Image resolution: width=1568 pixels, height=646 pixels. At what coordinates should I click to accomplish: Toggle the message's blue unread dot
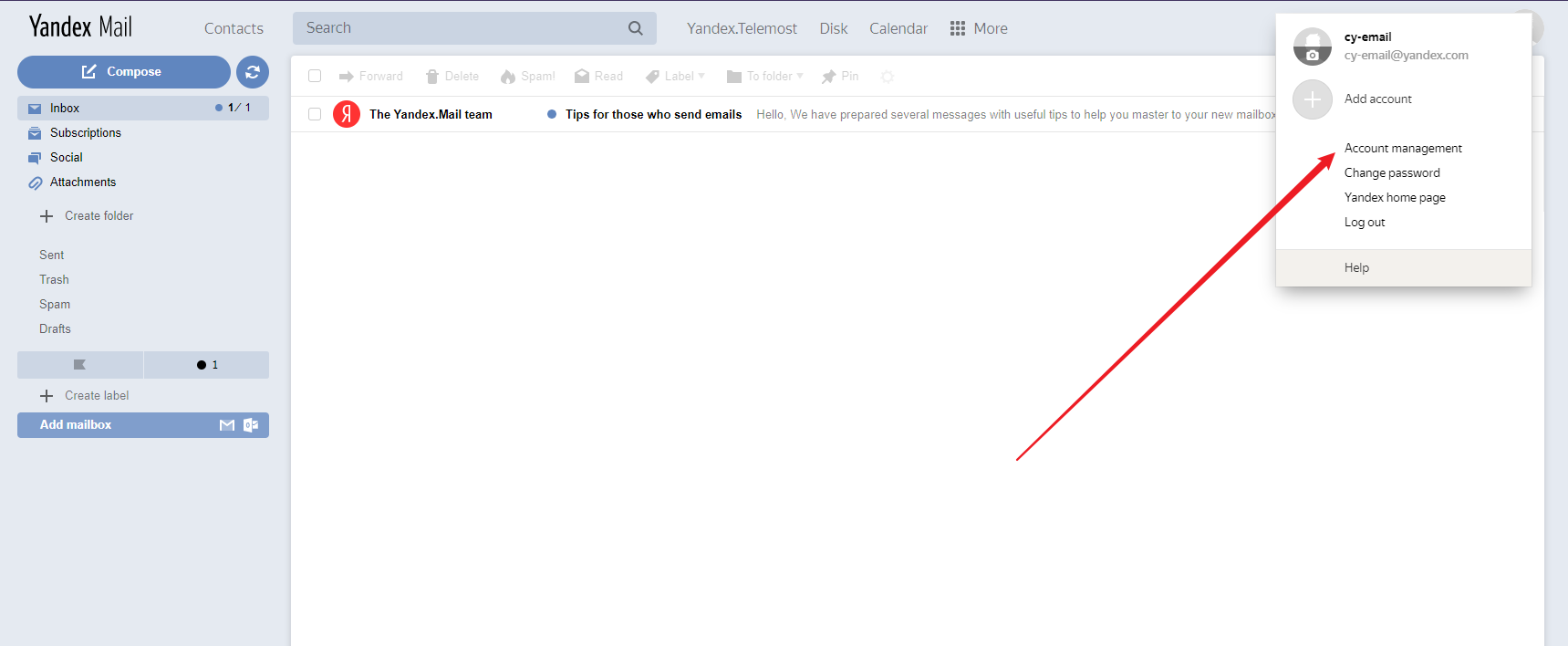click(x=552, y=114)
